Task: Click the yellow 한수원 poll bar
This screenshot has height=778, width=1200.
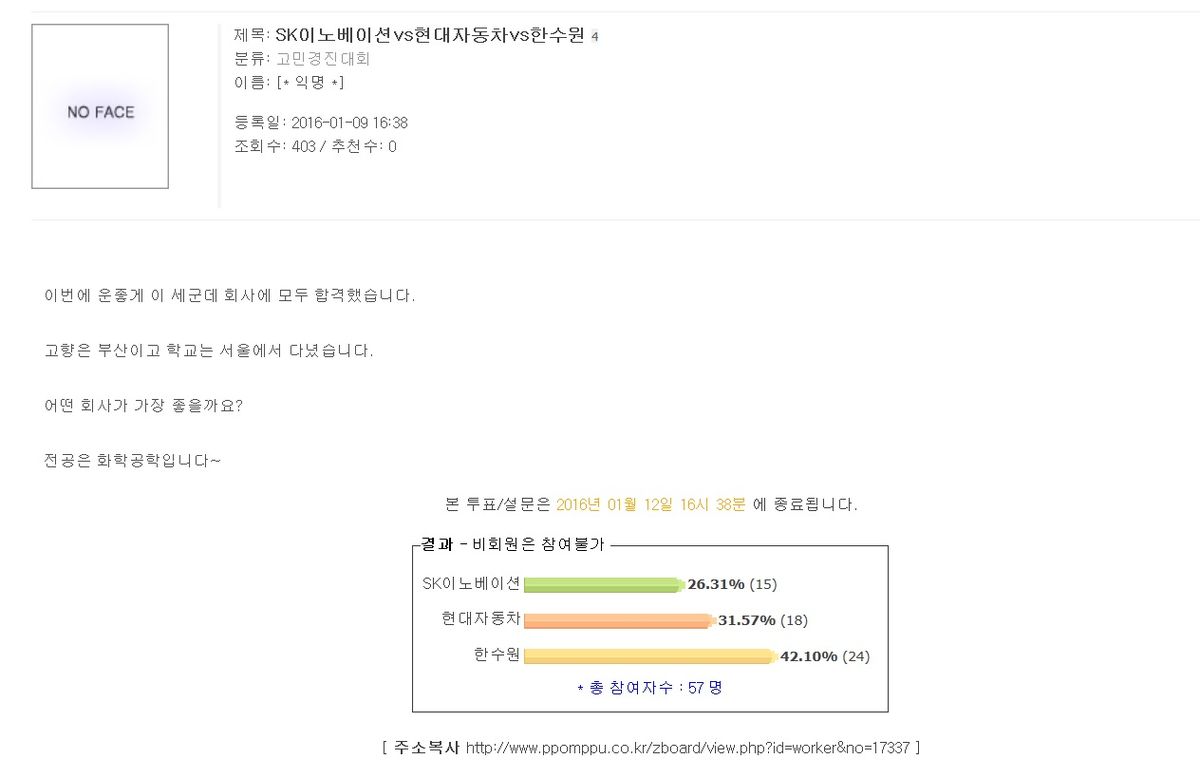Action: 649,657
